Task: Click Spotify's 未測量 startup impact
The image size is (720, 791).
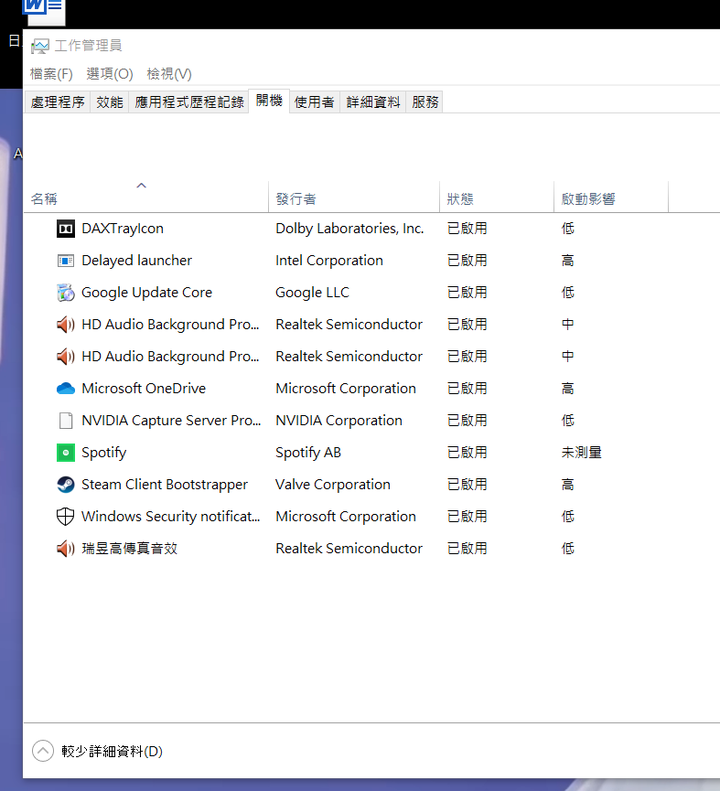Action: pyautogui.click(x=581, y=453)
